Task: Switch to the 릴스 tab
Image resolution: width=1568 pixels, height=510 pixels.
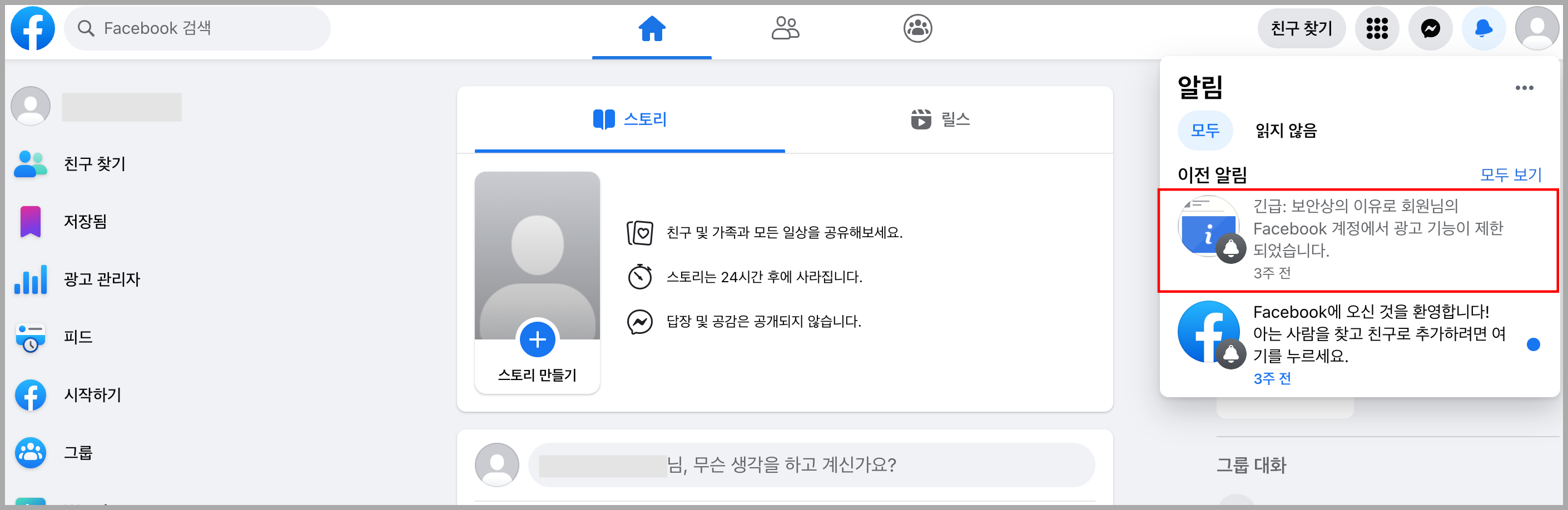Action: point(940,120)
